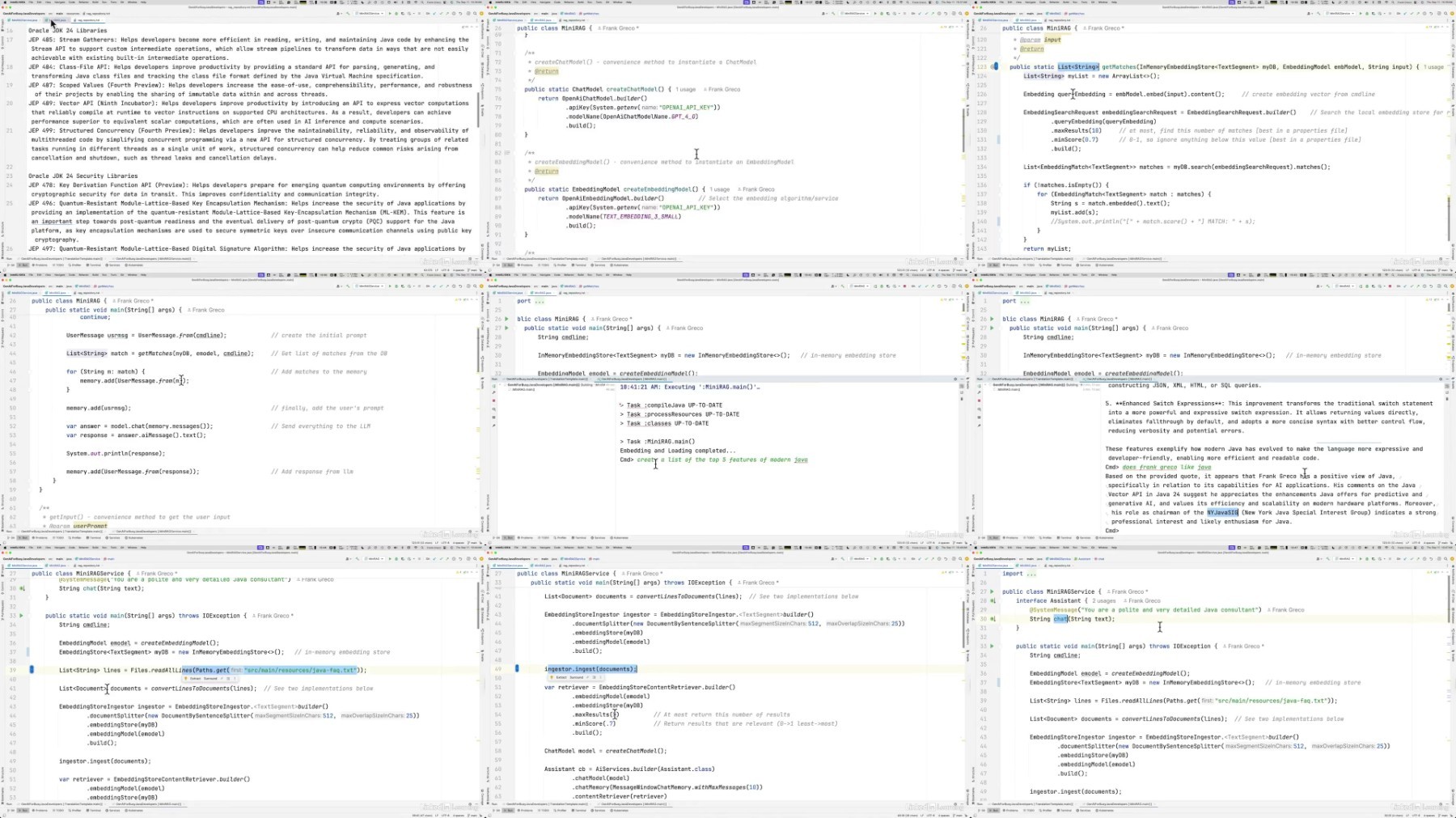
Task: Hide the Run panel in center frame
Action: (x=962, y=379)
